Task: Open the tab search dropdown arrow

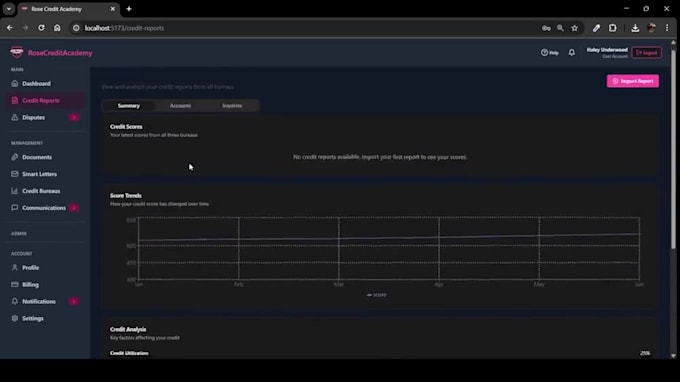Action: point(9,9)
